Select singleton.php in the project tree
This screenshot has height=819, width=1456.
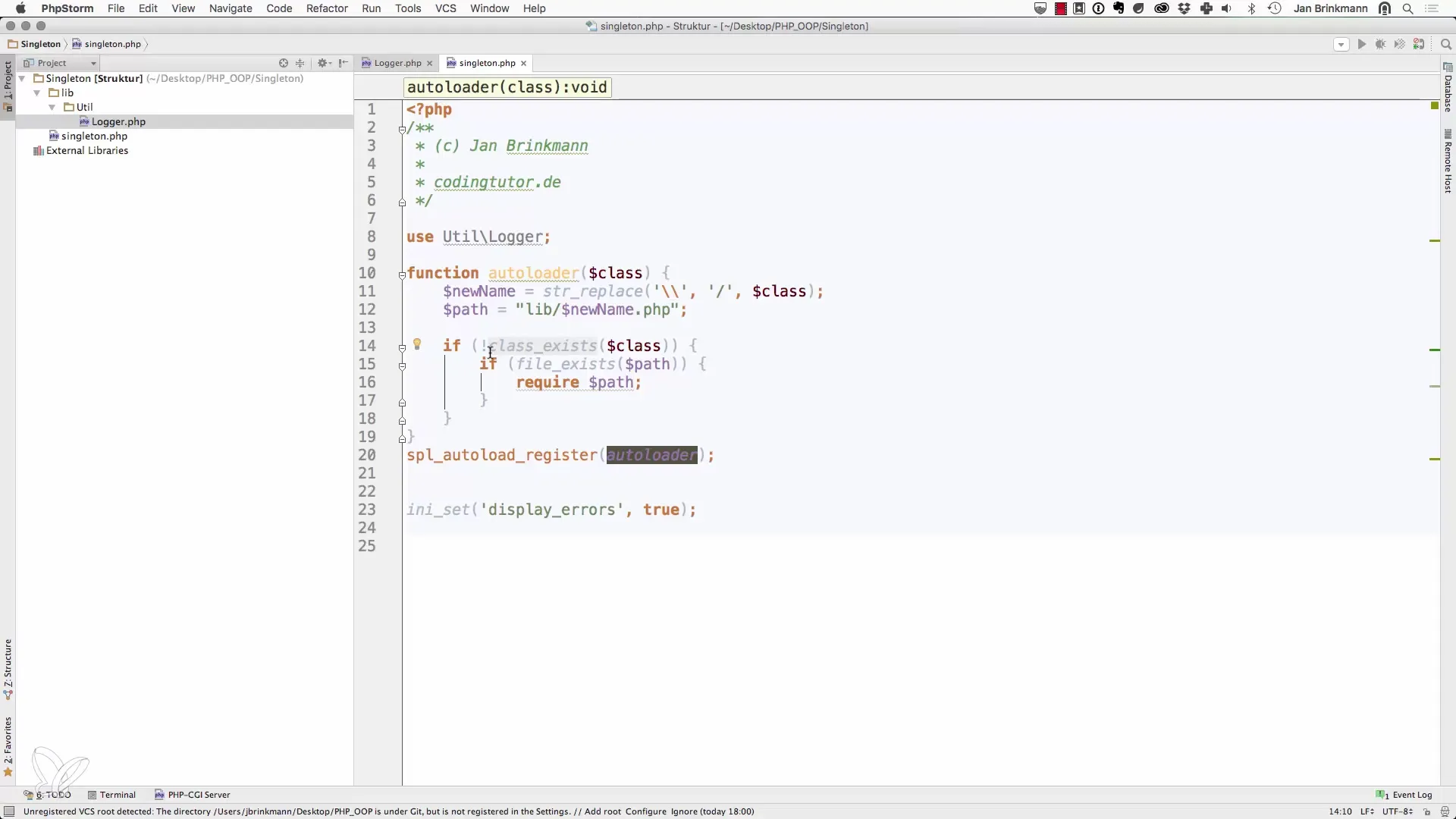[x=94, y=136]
